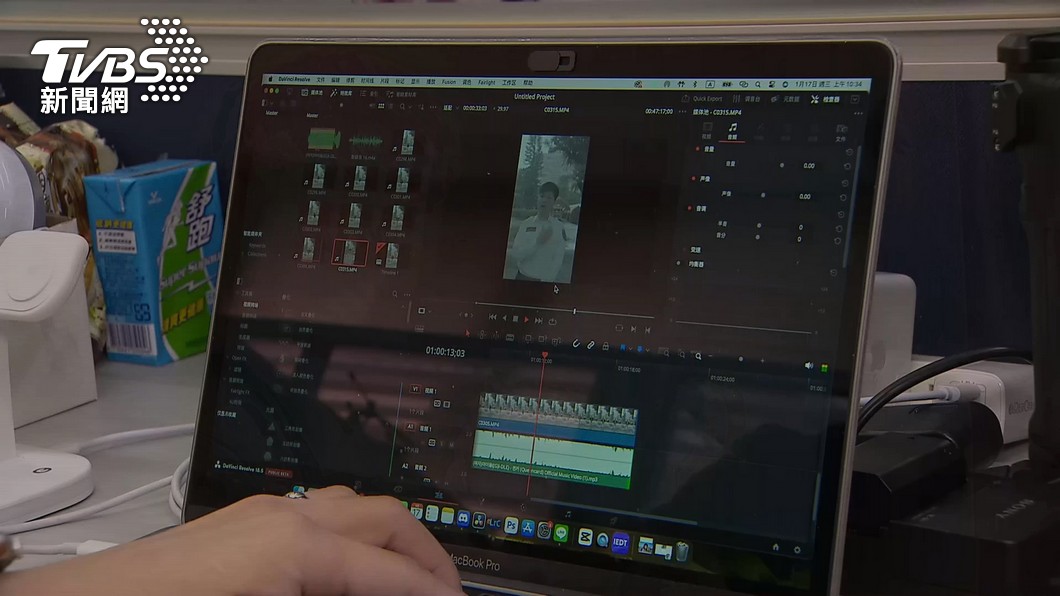Mute audio with the speaker icon

[809, 366]
